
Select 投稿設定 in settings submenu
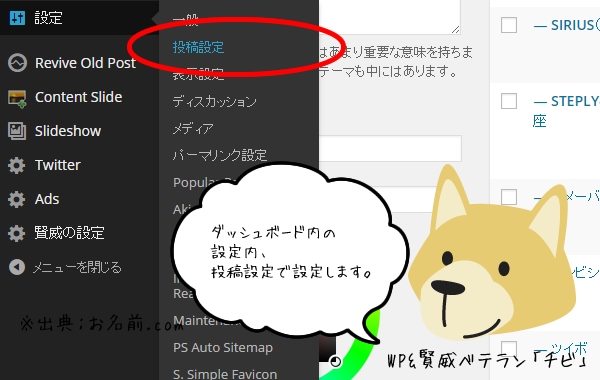pos(198,47)
